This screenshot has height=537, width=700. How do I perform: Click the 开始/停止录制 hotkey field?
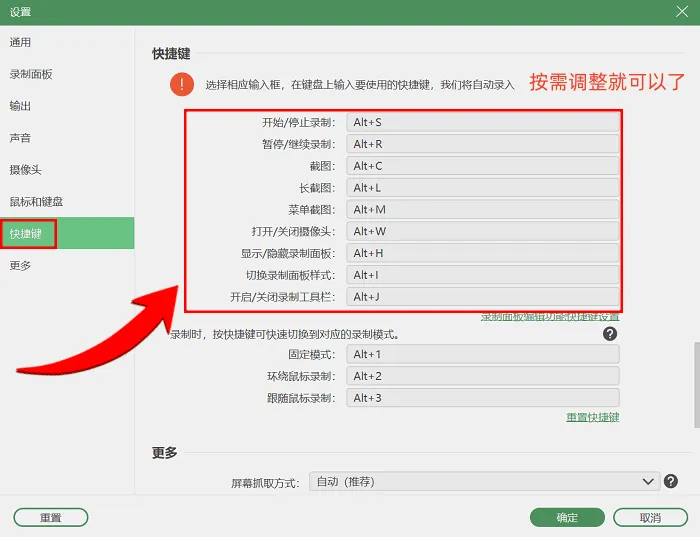tap(483, 122)
